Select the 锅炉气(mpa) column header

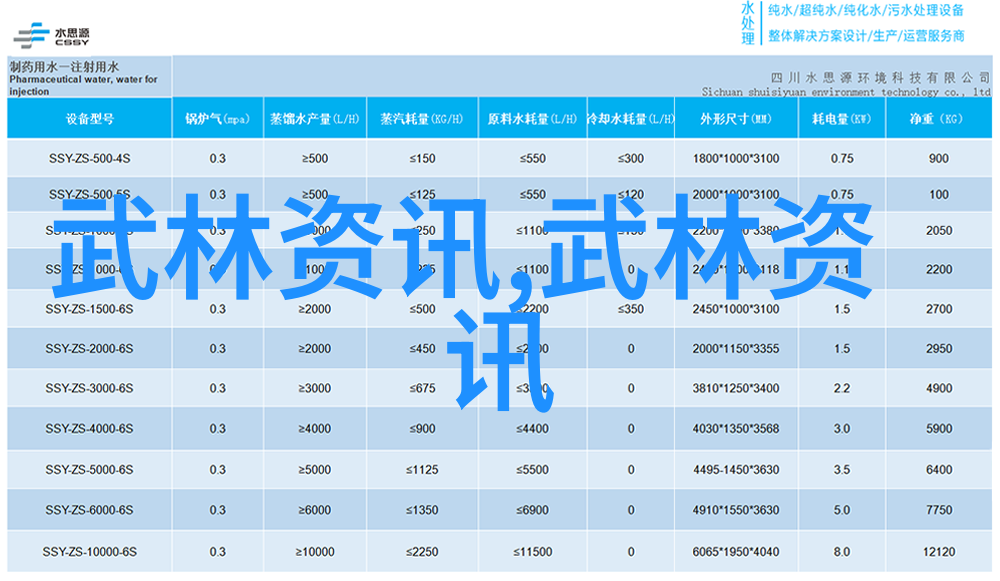[x=217, y=118]
